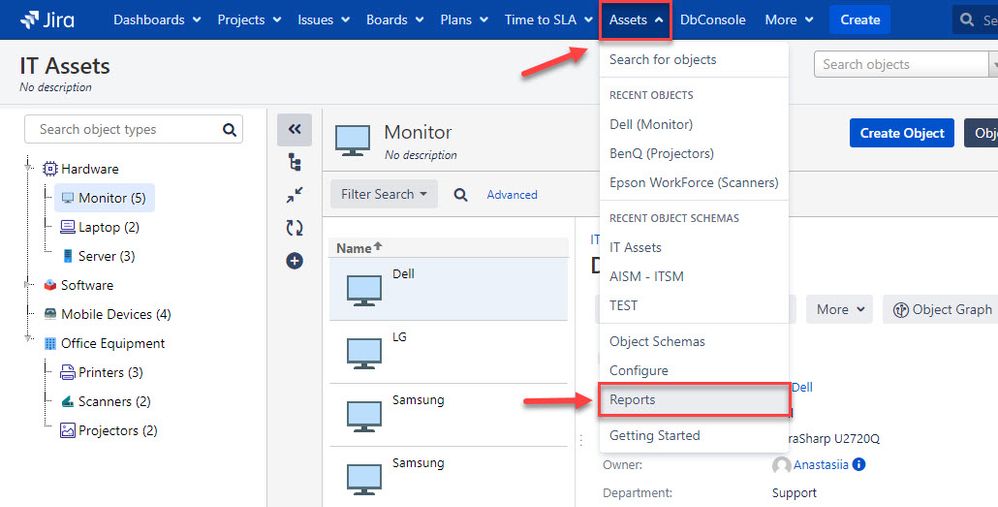
Task: Click the Anastasiia owner avatar icon
Action: coord(781,465)
